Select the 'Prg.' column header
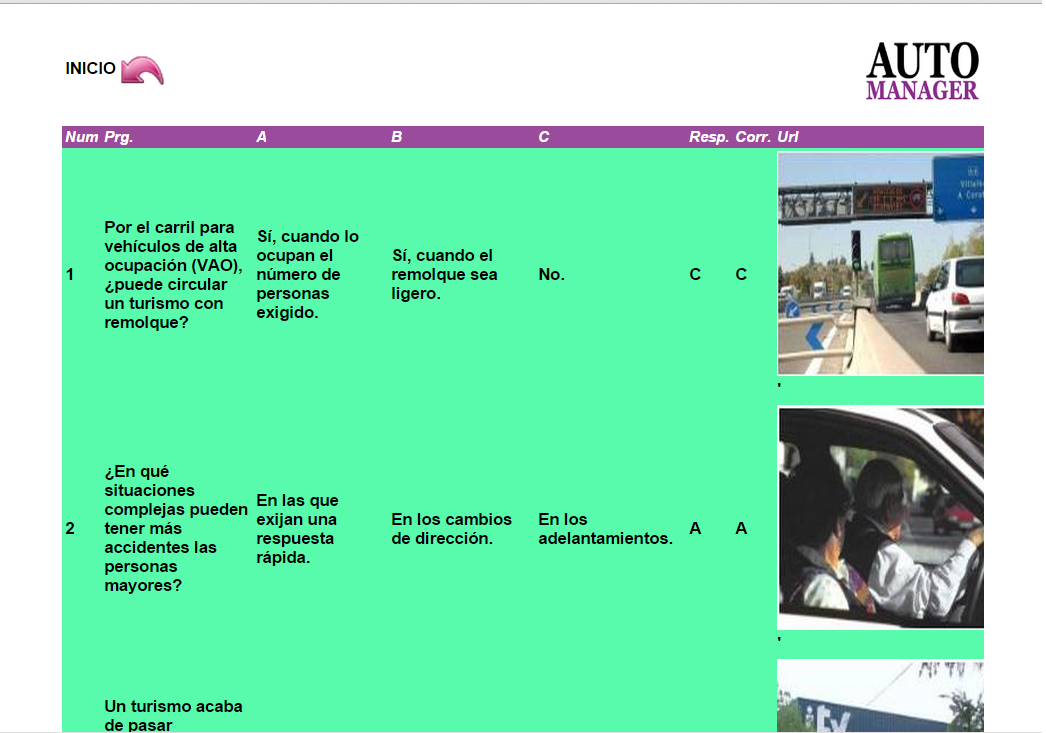The width and height of the screenshot is (1046, 733). [119, 137]
